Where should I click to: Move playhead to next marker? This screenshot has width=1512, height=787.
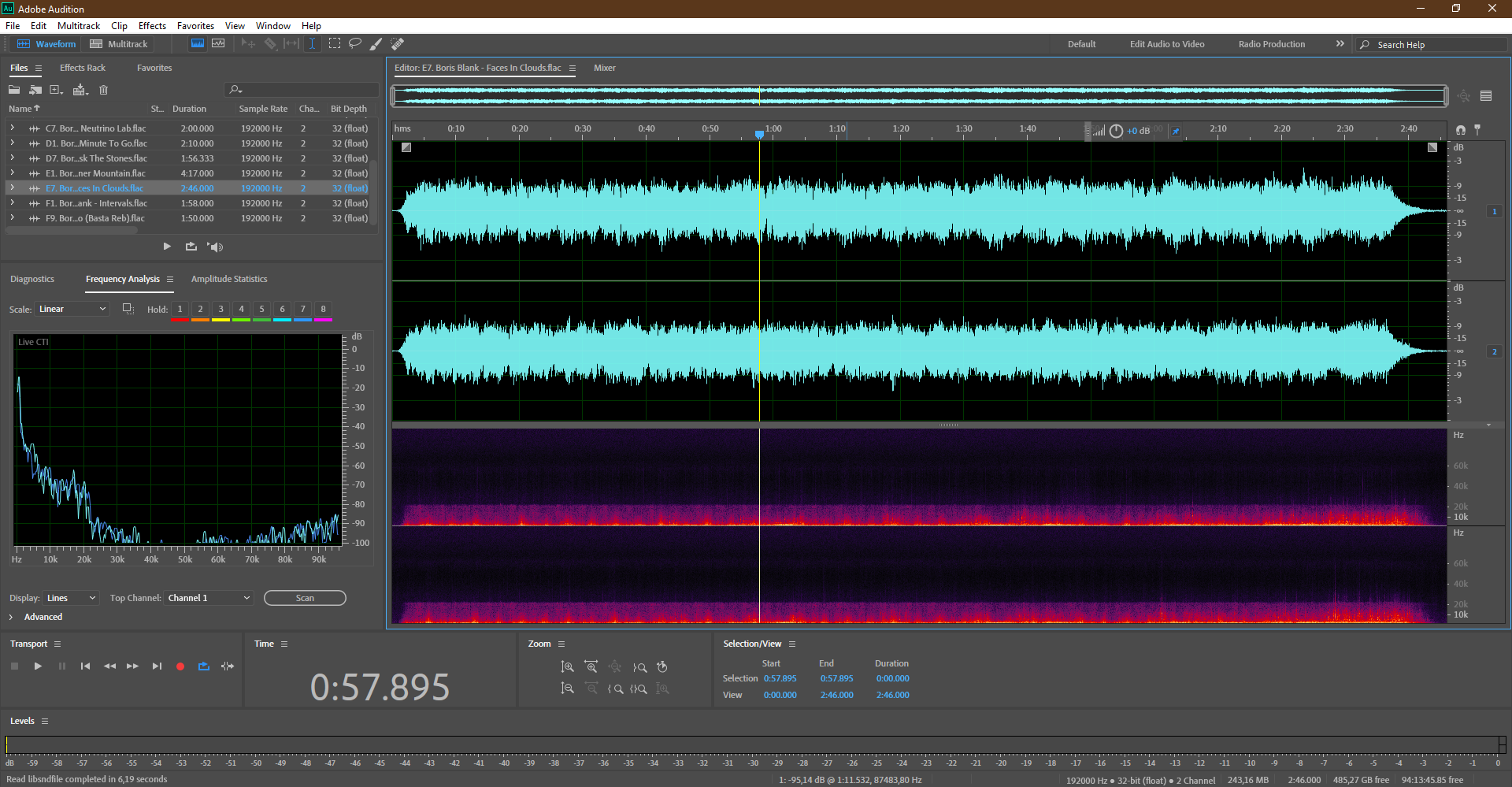pos(157,666)
